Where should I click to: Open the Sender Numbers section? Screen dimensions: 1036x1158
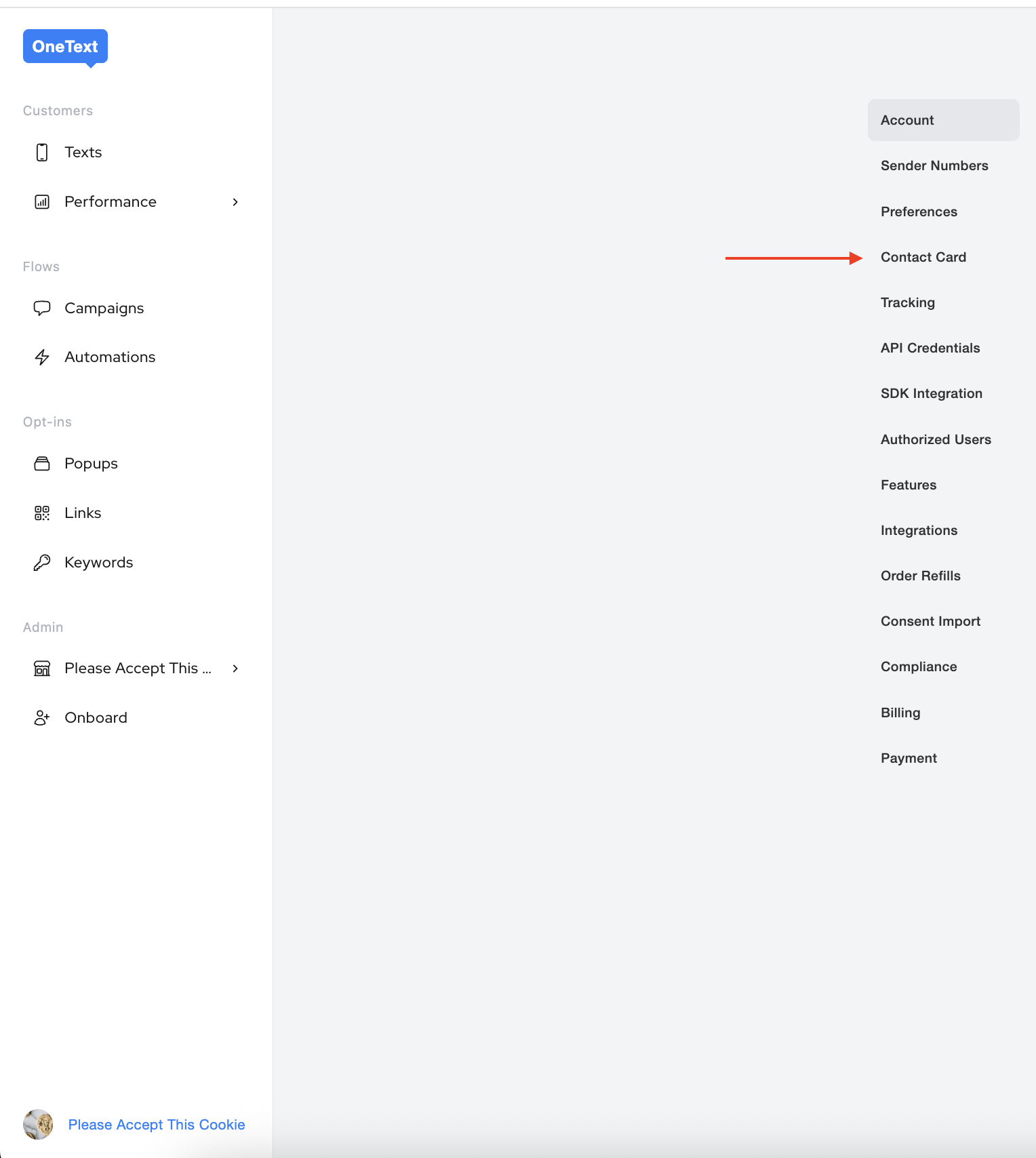tap(934, 165)
